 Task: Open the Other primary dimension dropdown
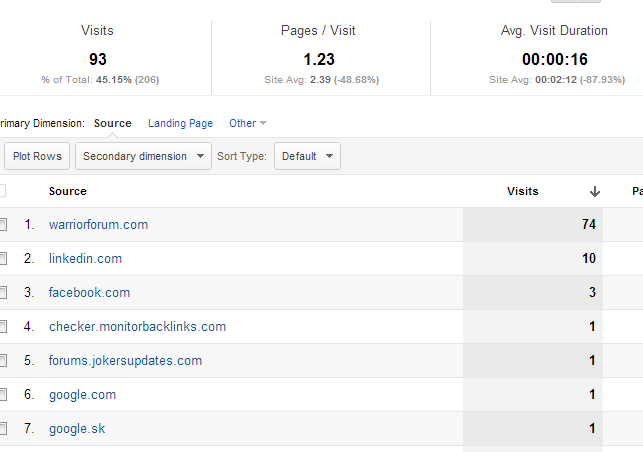coord(248,123)
